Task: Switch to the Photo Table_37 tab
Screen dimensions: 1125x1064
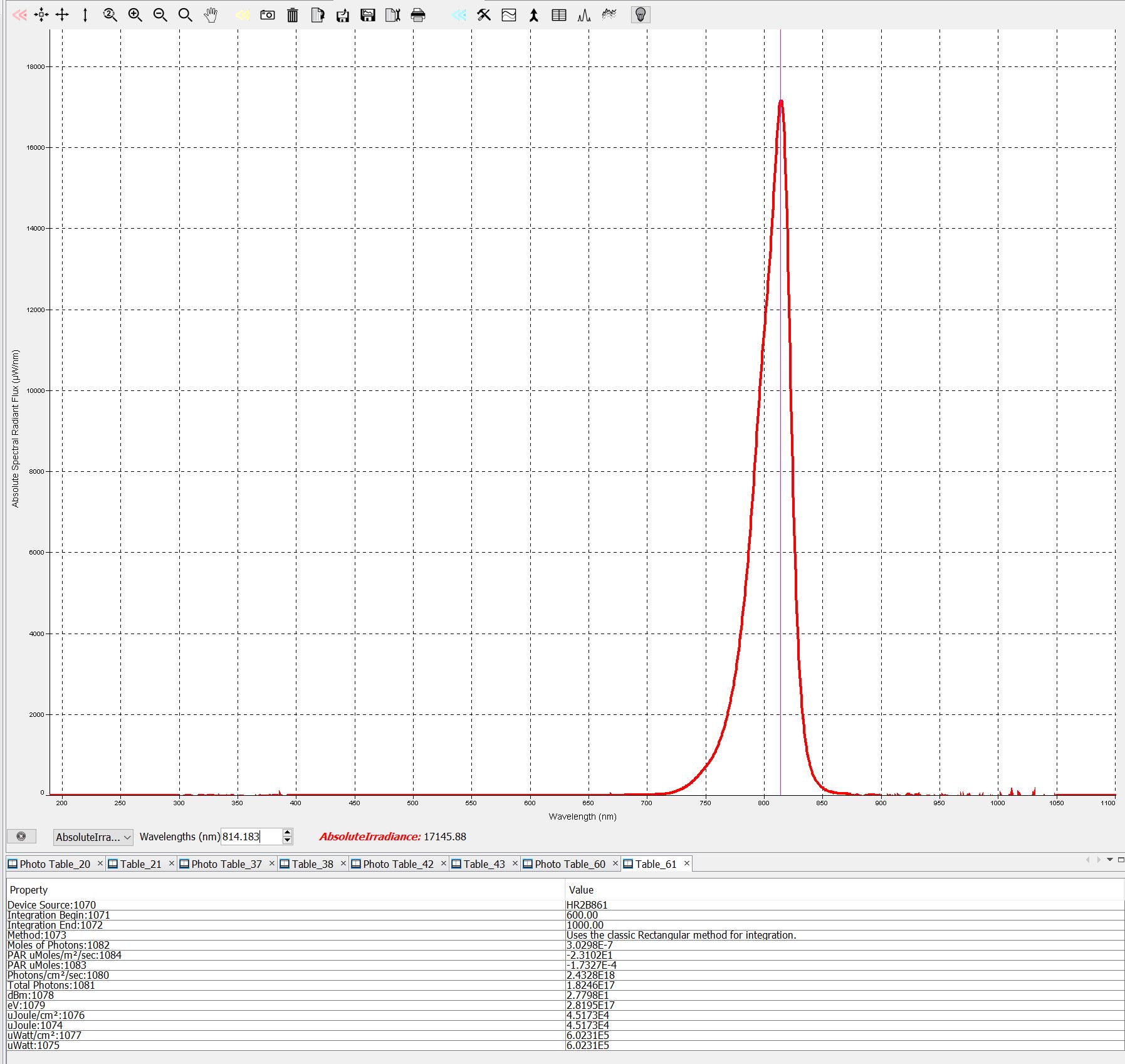Action: pos(226,864)
